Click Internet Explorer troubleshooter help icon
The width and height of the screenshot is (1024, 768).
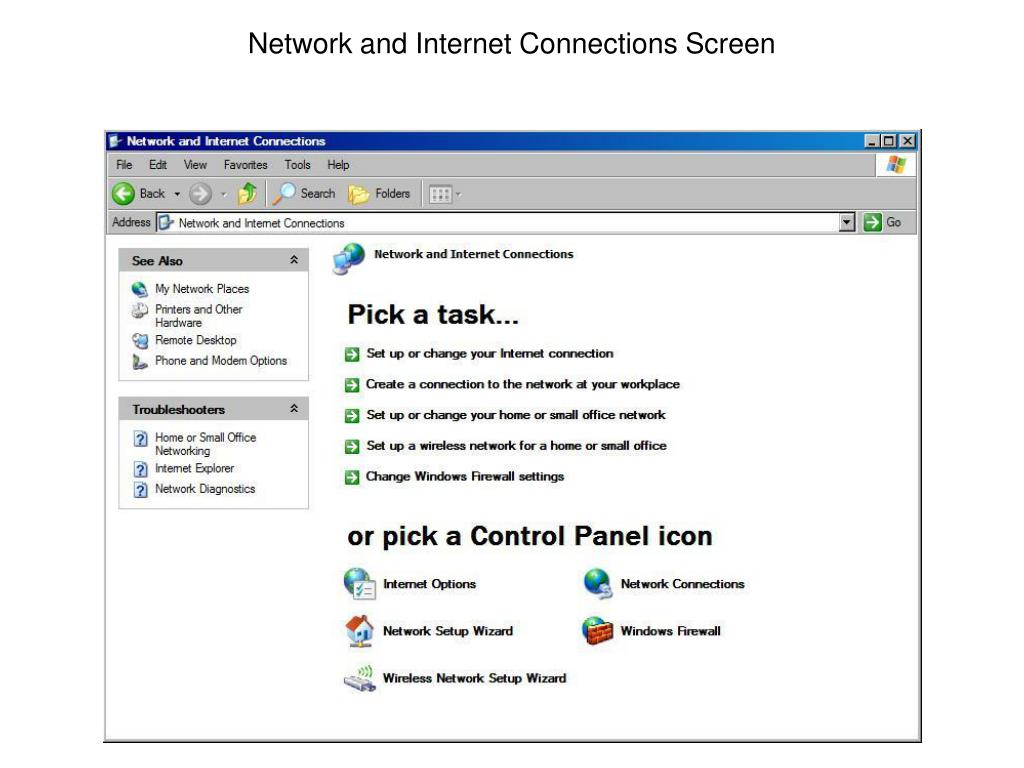click(x=140, y=469)
